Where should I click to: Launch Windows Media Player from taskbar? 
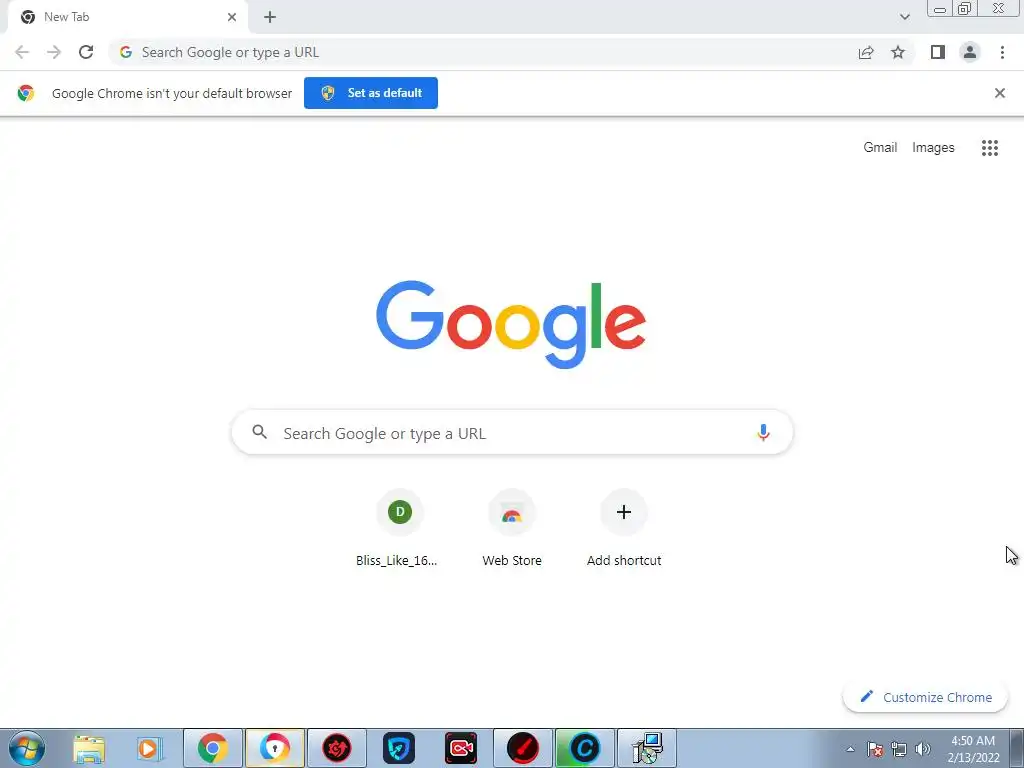[x=150, y=748]
